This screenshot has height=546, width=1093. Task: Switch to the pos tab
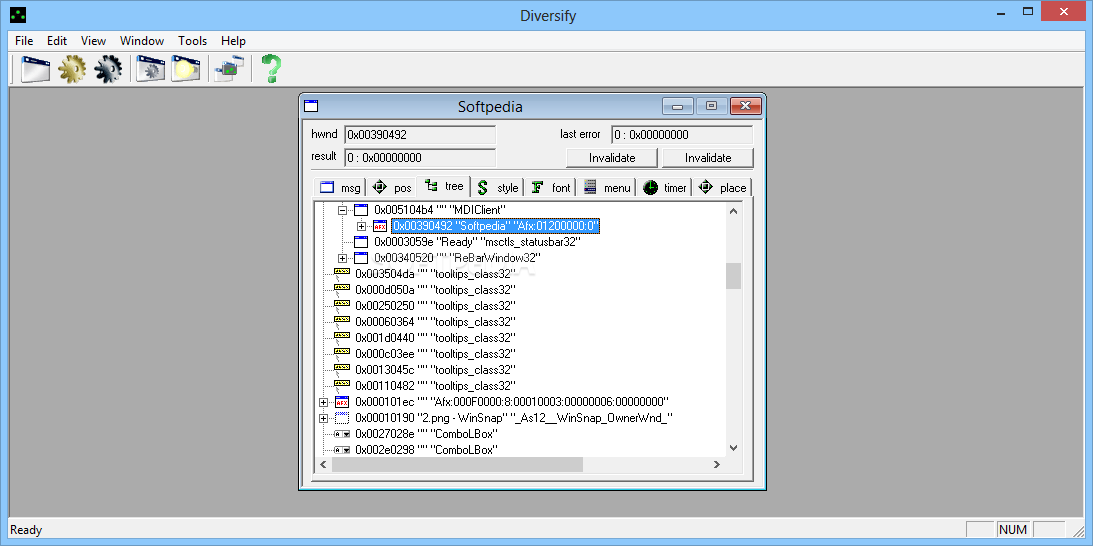click(x=391, y=188)
